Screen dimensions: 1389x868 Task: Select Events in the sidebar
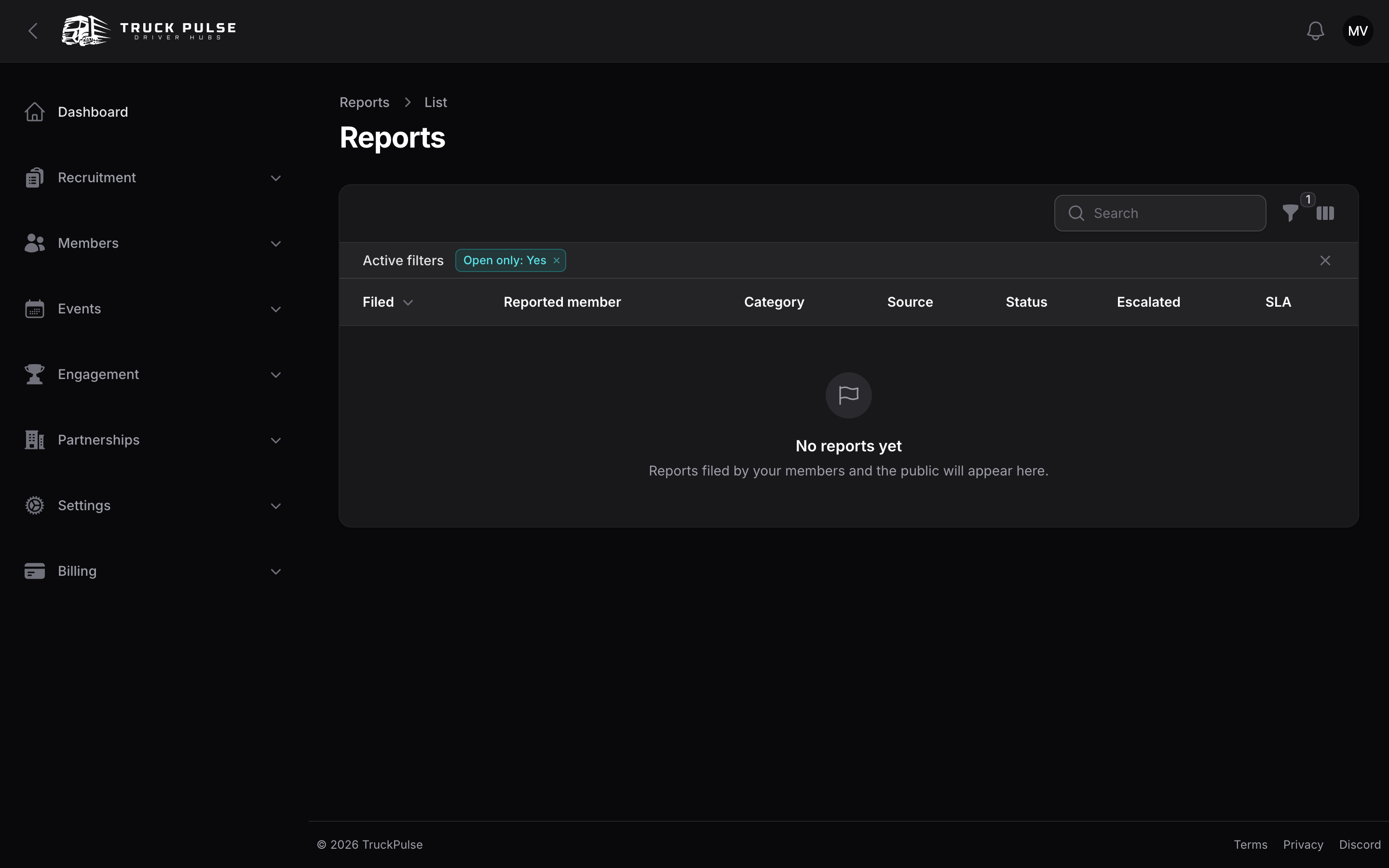pos(79,309)
